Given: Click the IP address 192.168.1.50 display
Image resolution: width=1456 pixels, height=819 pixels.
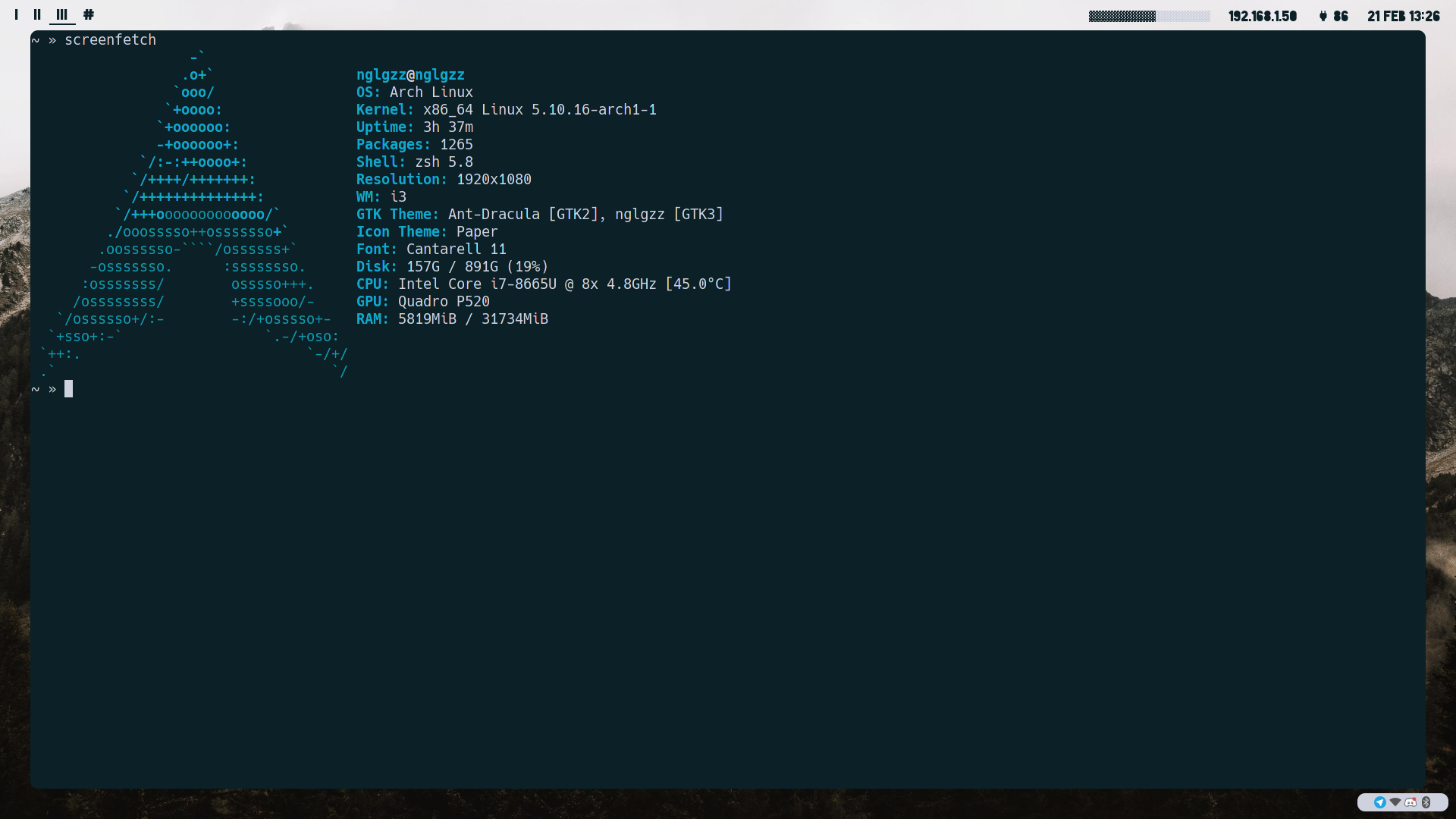Looking at the screenshot, I should pos(1263,15).
